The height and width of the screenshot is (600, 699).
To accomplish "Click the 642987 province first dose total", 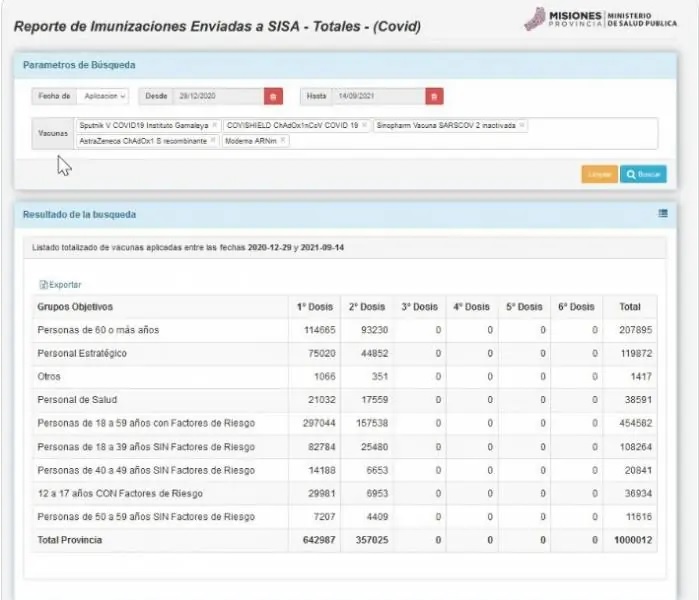I will click(319, 540).
